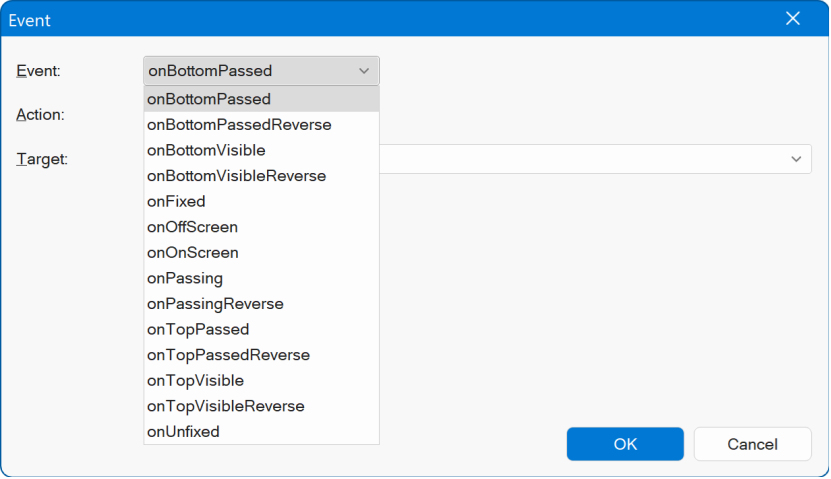This screenshot has height=479, width=831.
Task: Collapse the Event combo box arrow
Action: point(363,71)
